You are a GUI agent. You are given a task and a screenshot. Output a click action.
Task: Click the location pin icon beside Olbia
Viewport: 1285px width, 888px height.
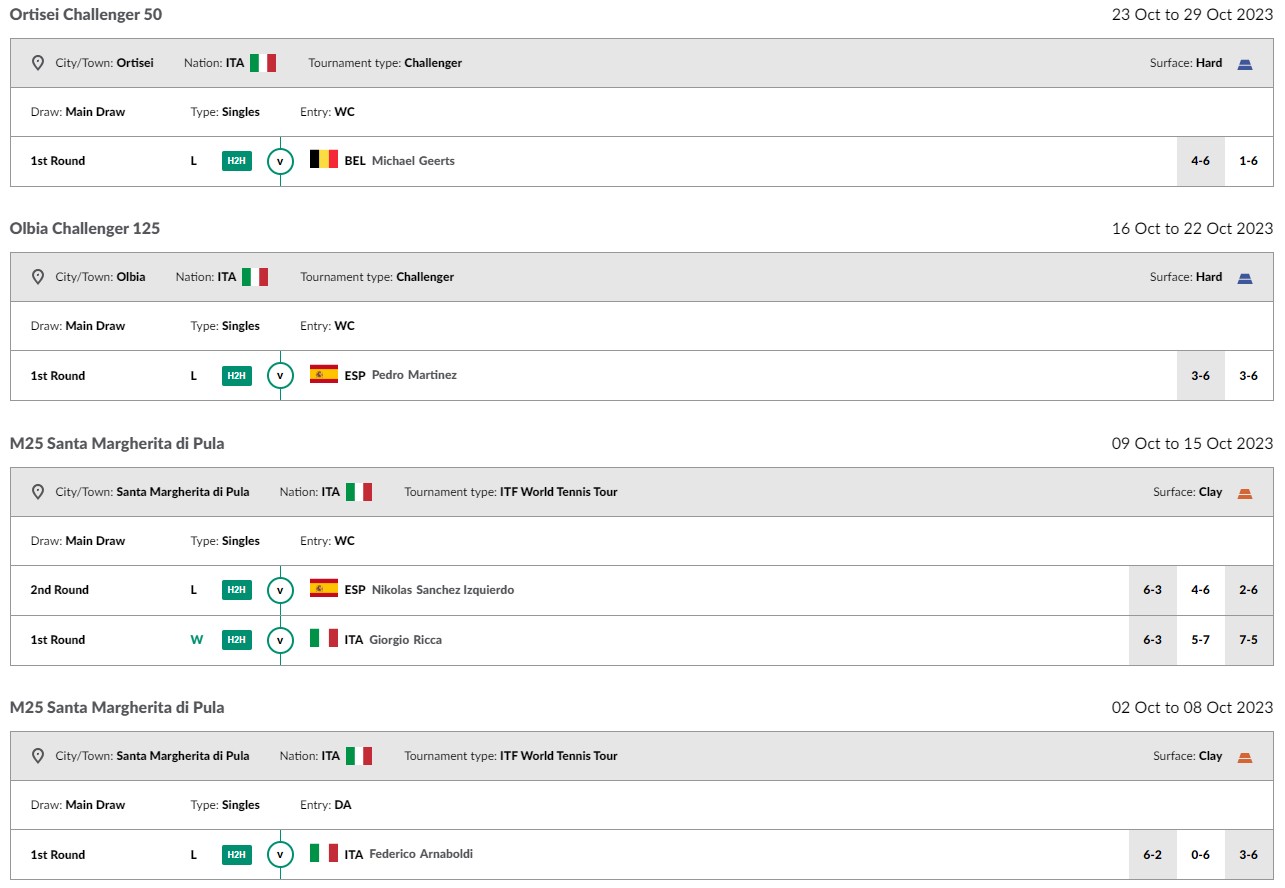(x=38, y=277)
